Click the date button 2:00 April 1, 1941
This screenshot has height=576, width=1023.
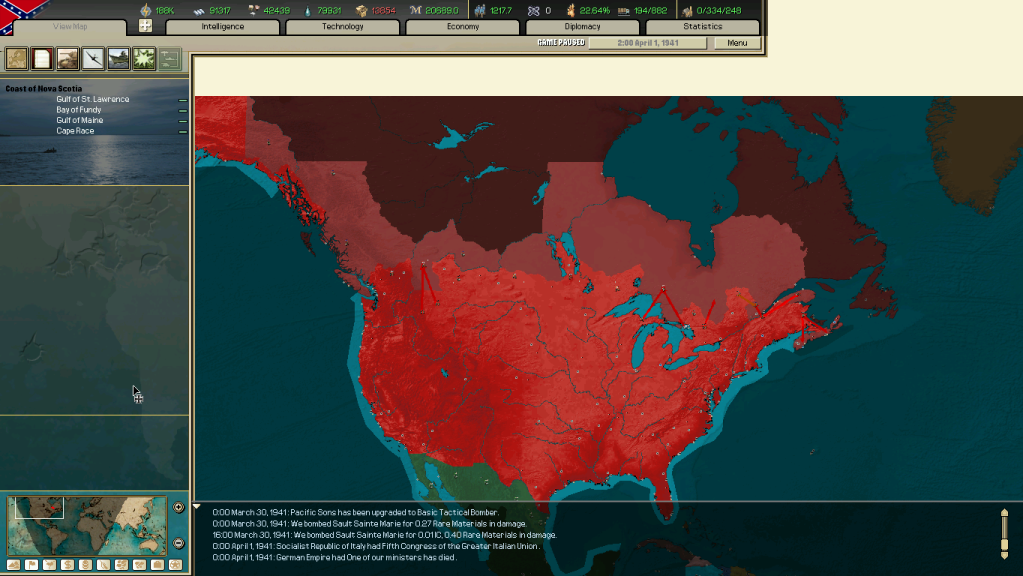[x=648, y=43]
